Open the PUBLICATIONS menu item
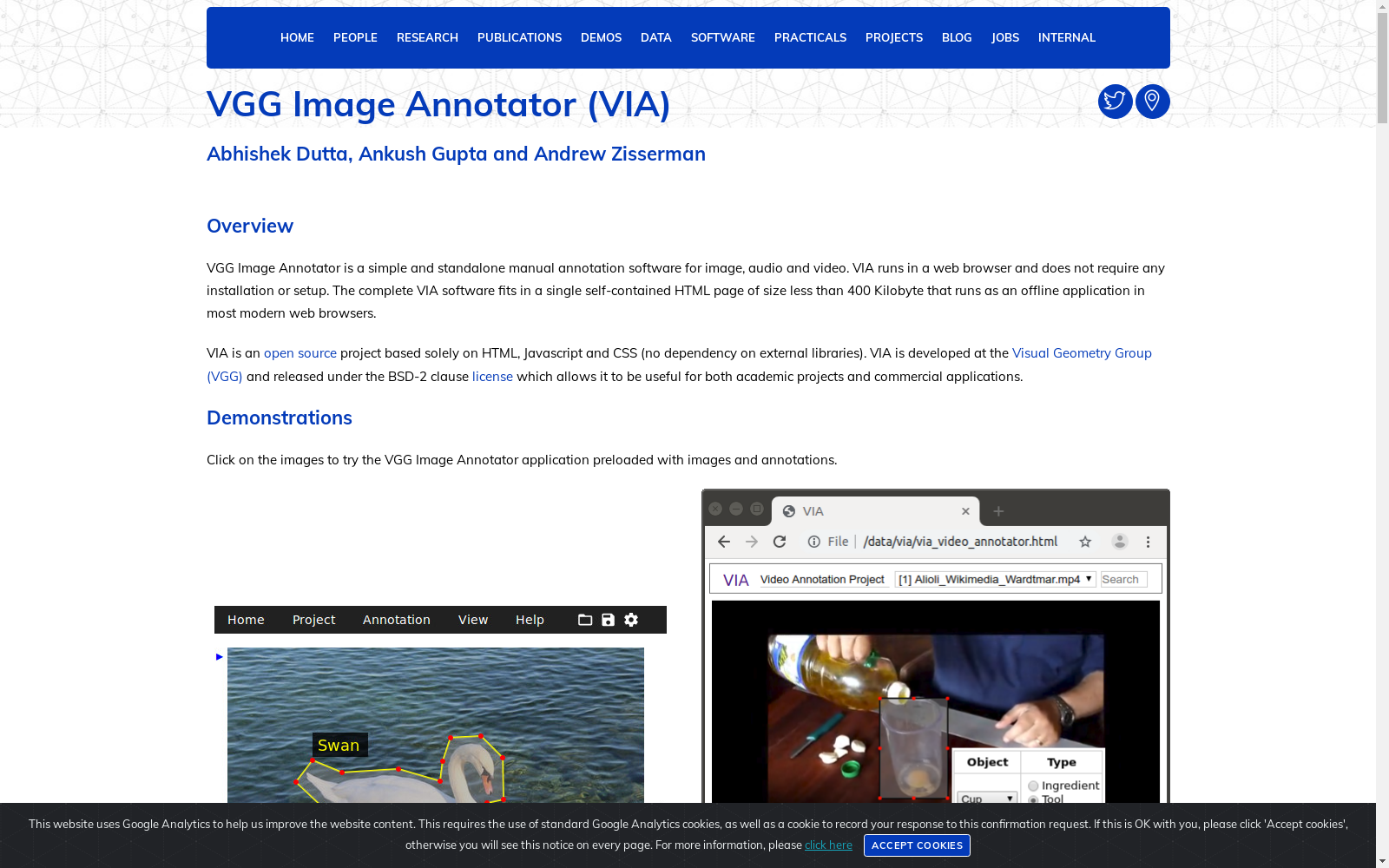The width and height of the screenshot is (1389, 868). 519,37
